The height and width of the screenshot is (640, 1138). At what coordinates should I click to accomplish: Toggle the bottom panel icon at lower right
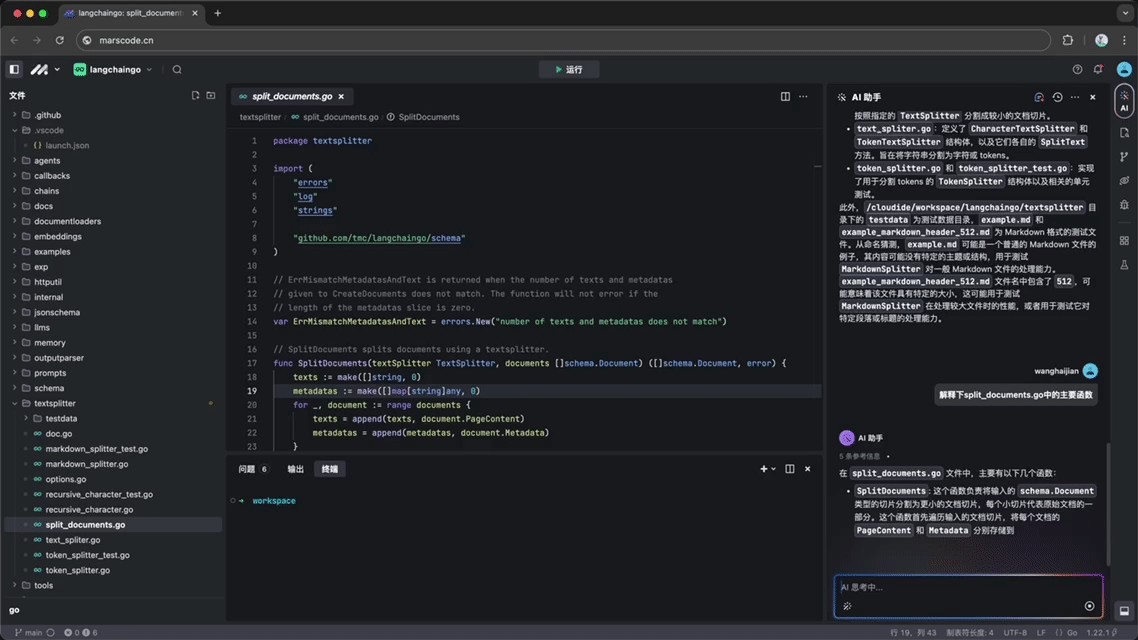pyautogui.click(x=1124, y=611)
